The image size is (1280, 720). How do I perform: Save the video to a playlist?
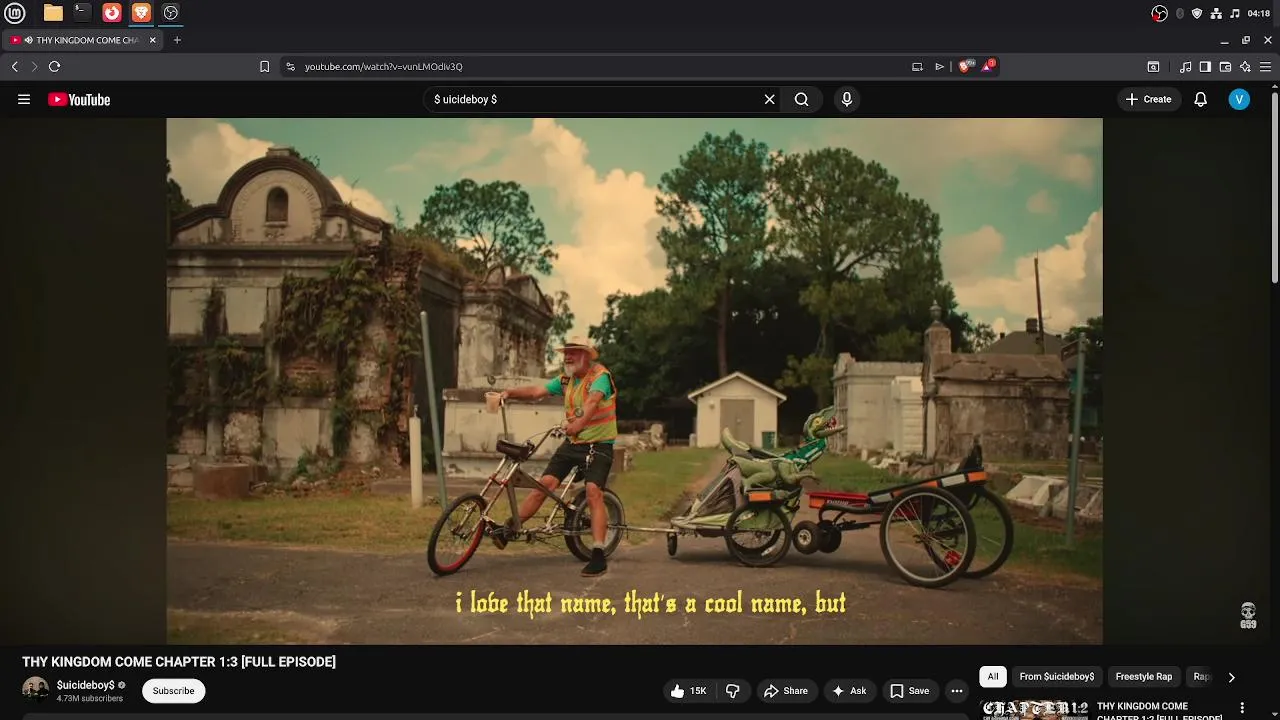(x=909, y=690)
